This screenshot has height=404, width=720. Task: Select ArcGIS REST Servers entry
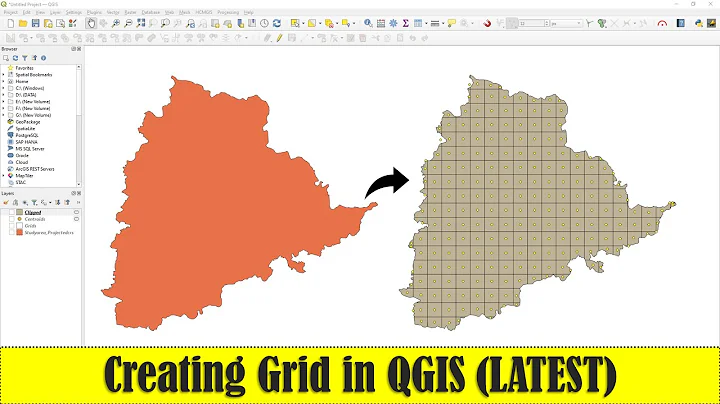click(34, 169)
